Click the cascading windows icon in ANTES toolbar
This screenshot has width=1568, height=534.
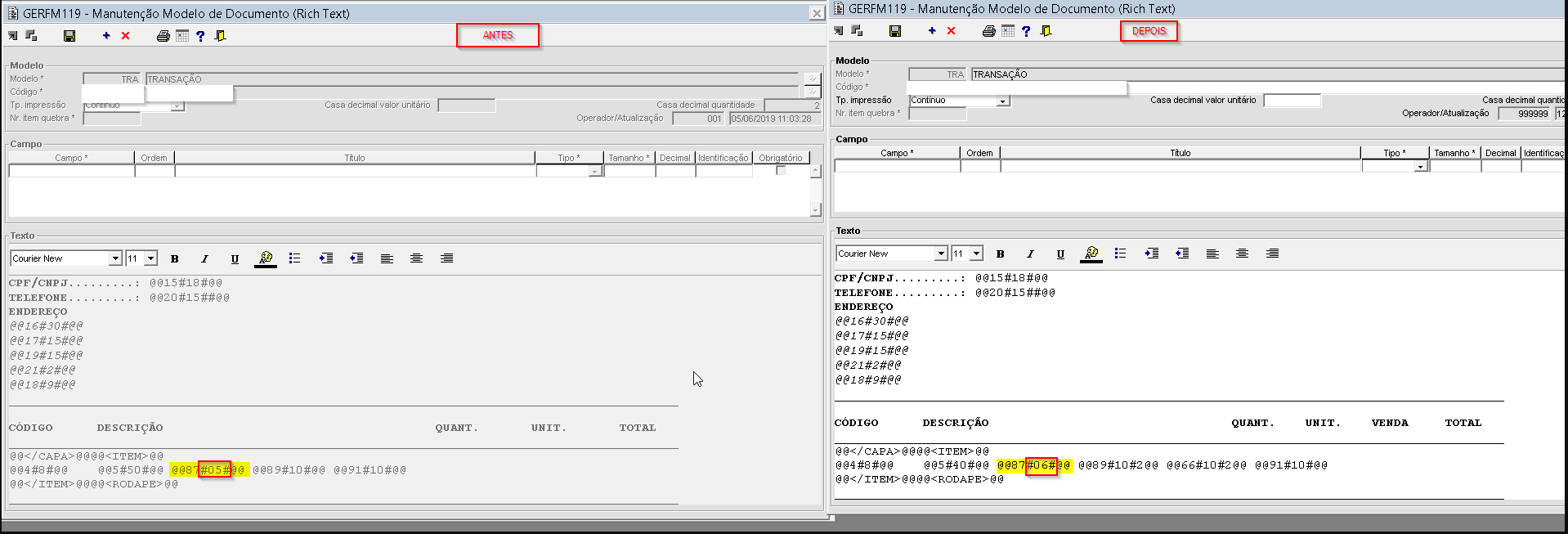[31, 36]
